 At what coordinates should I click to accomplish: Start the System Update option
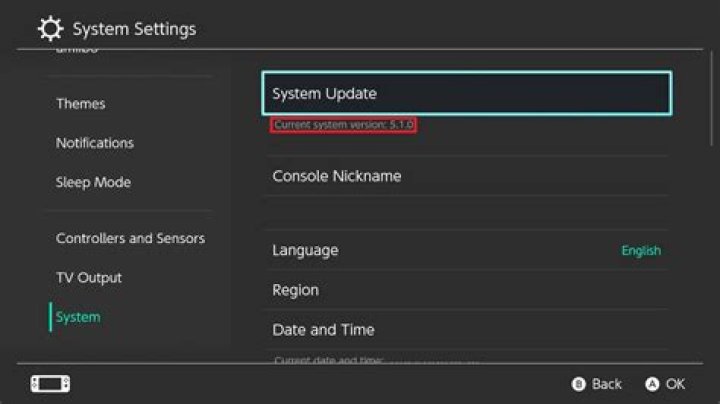point(467,93)
